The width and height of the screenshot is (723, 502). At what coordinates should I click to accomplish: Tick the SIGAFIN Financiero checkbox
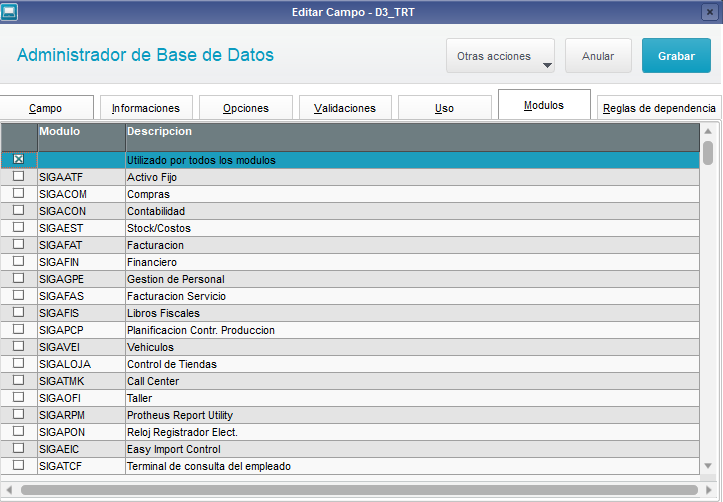18,261
